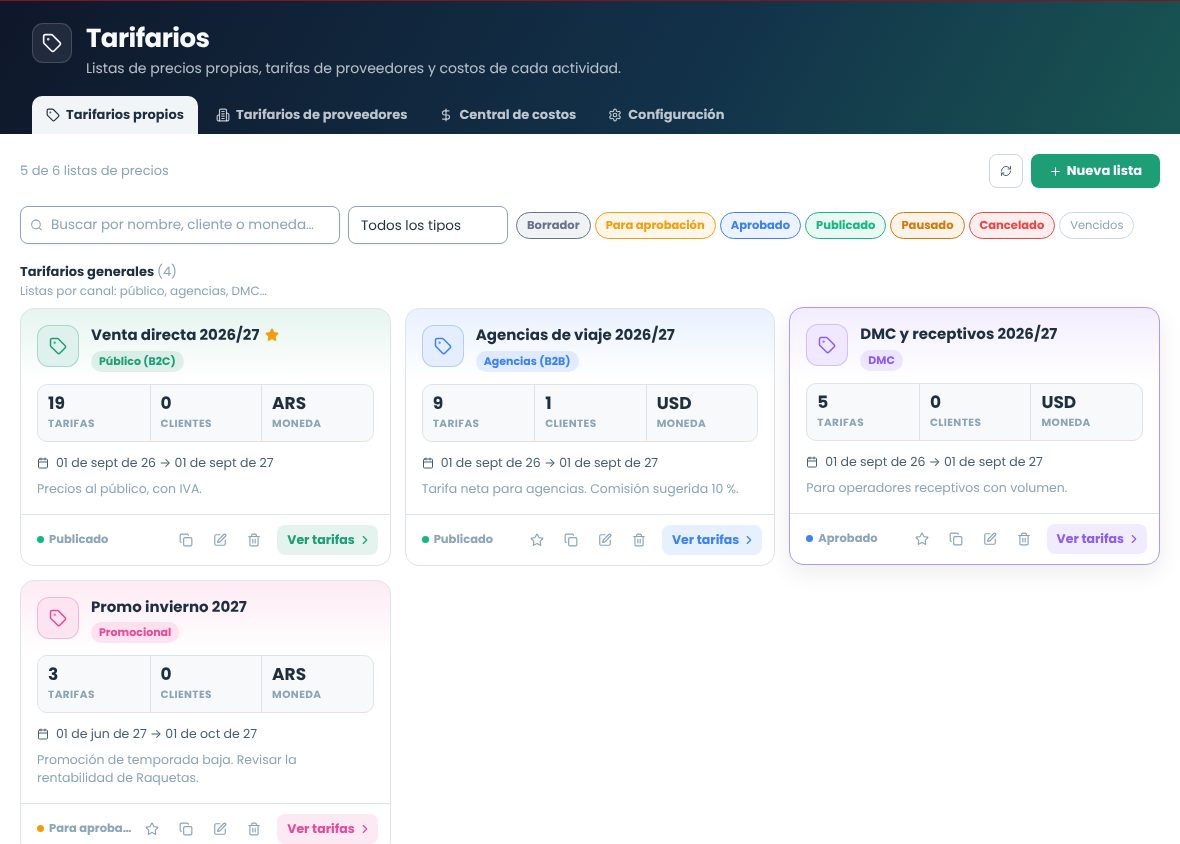Star the Promo invierno 2027 list
This screenshot has width=1180, height=844.
[x=152, y=828]
